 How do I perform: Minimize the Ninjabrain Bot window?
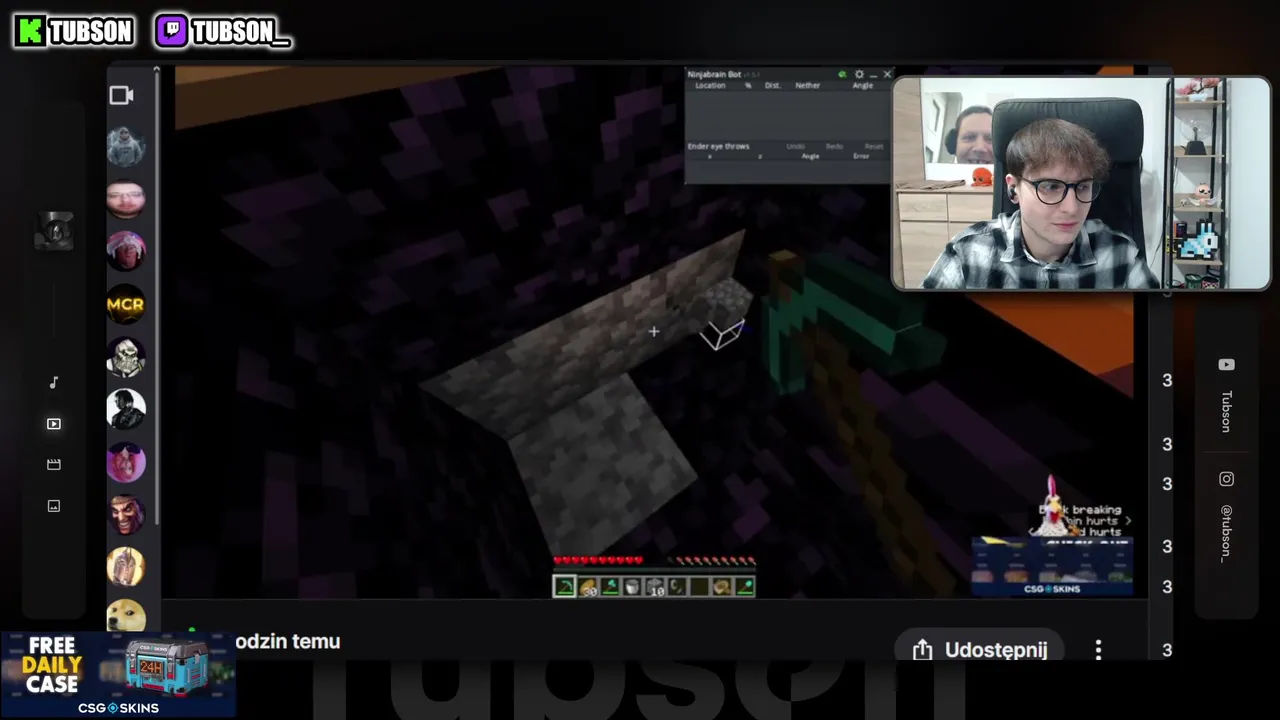[873, 74]
